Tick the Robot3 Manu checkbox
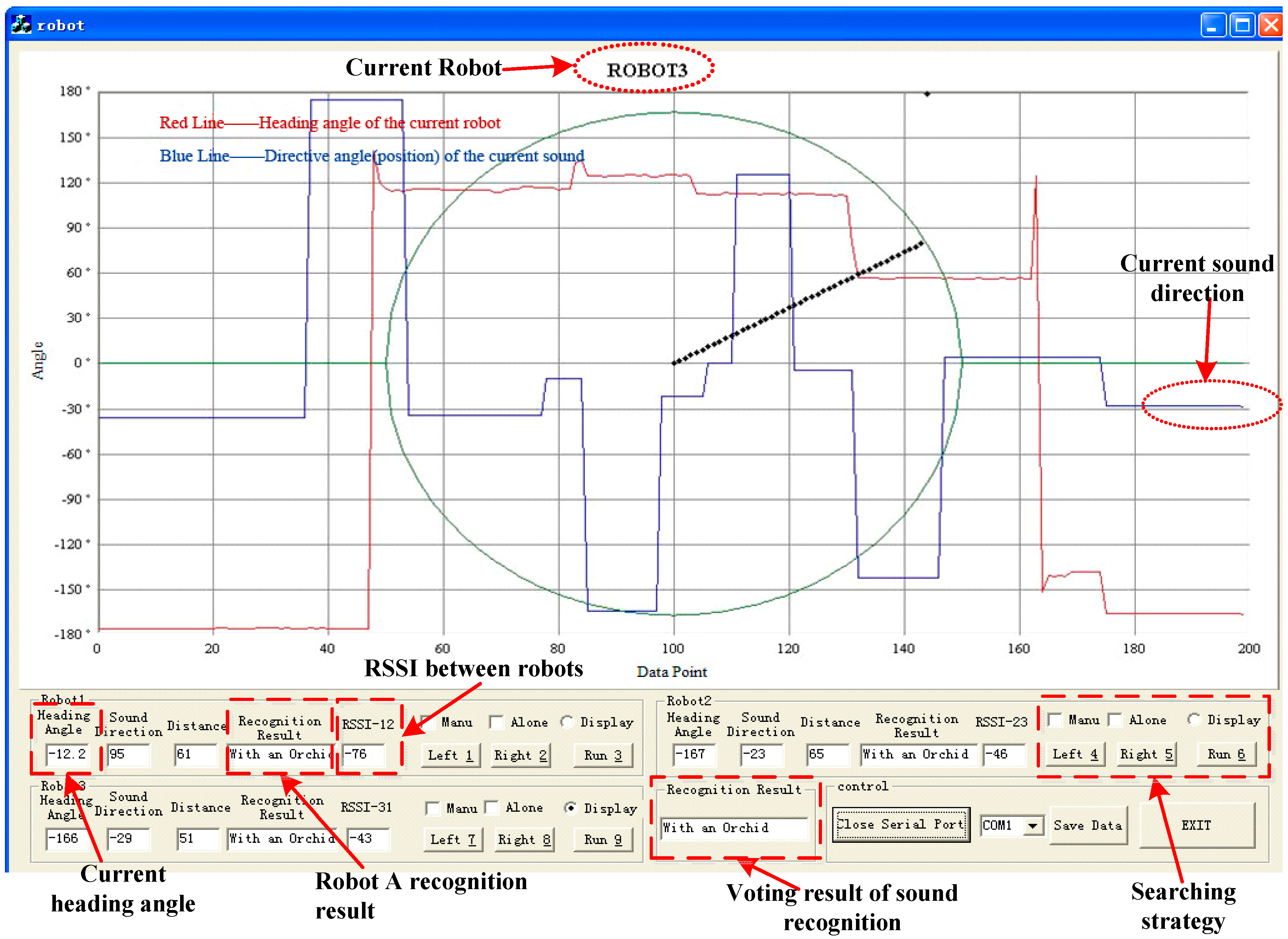The width and height of the screenshot is (1288, 939). (433, 808)
